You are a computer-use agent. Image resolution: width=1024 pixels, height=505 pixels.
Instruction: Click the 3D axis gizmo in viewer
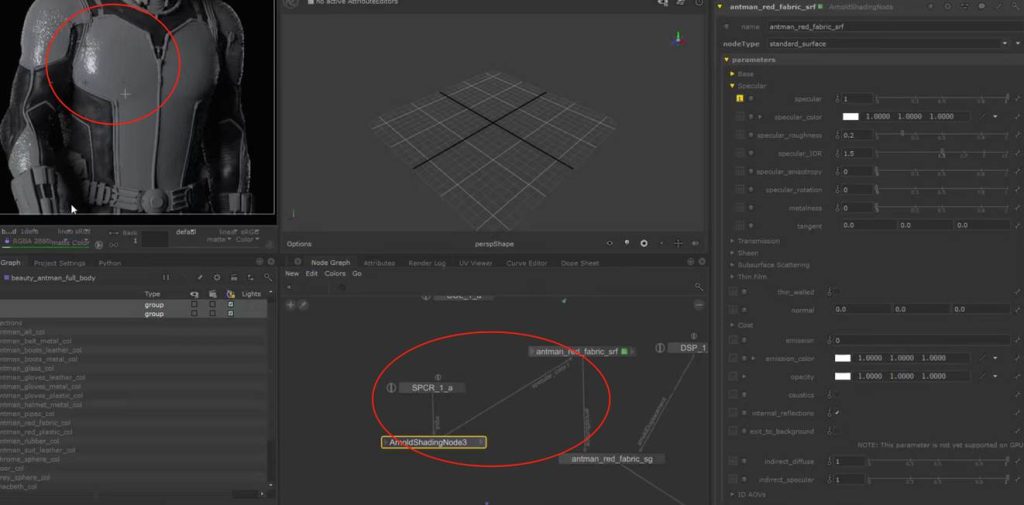677,39
